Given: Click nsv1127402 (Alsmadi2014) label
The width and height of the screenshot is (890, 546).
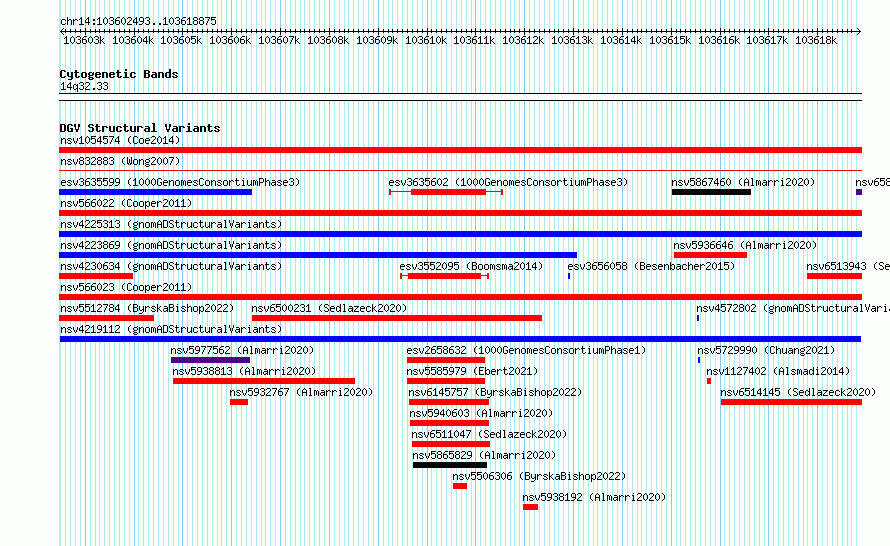Looking at the screenshot, I should tap(778, 371).
